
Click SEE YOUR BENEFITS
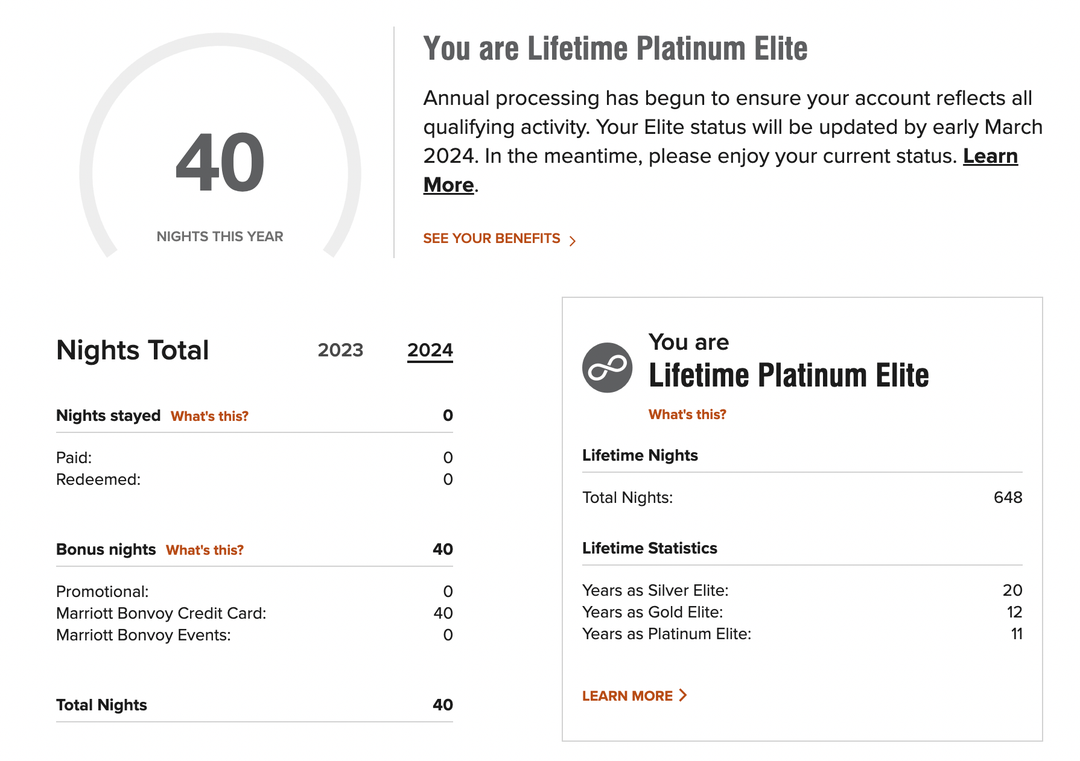tap(490, 239)
